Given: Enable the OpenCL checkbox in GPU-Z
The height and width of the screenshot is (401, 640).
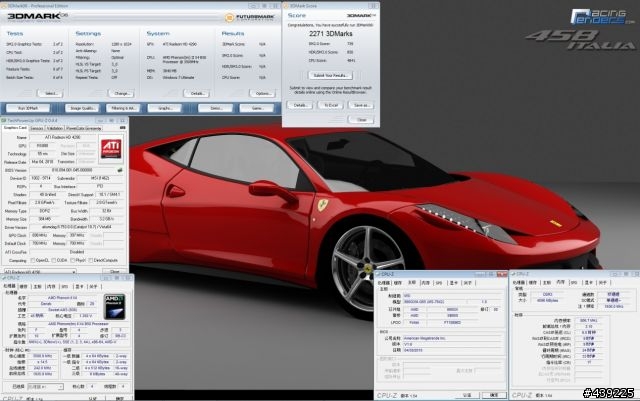Looking at the screenshot, I should 33,261.
